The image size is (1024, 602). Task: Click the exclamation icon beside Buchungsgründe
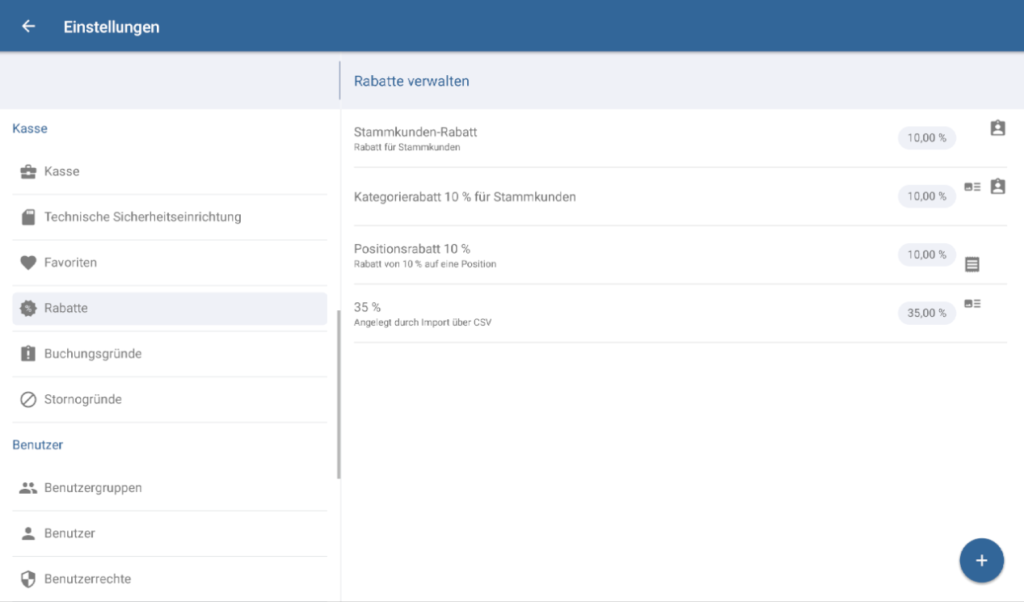[29, 353]
